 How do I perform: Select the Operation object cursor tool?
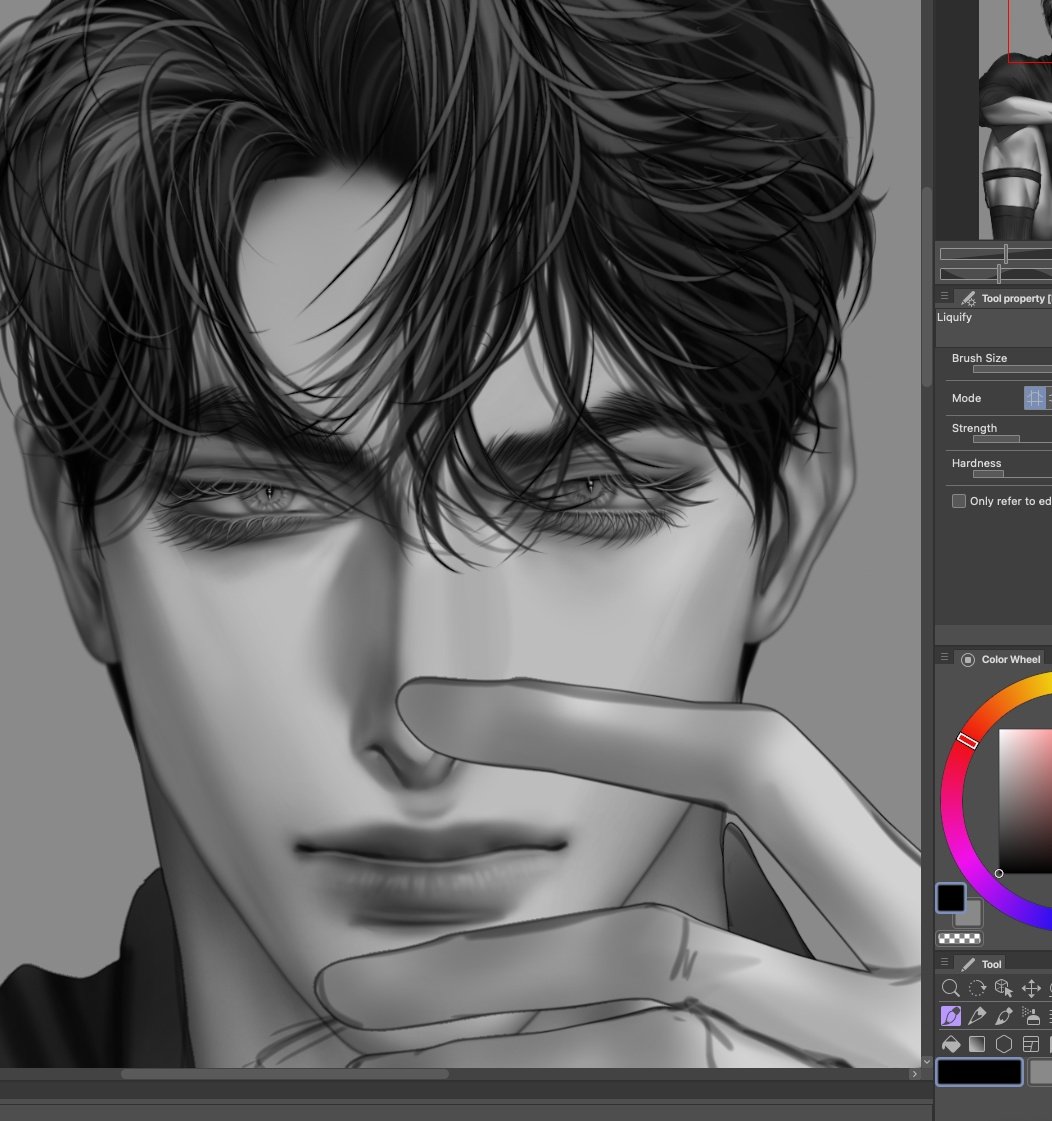tap(1004, 988)
